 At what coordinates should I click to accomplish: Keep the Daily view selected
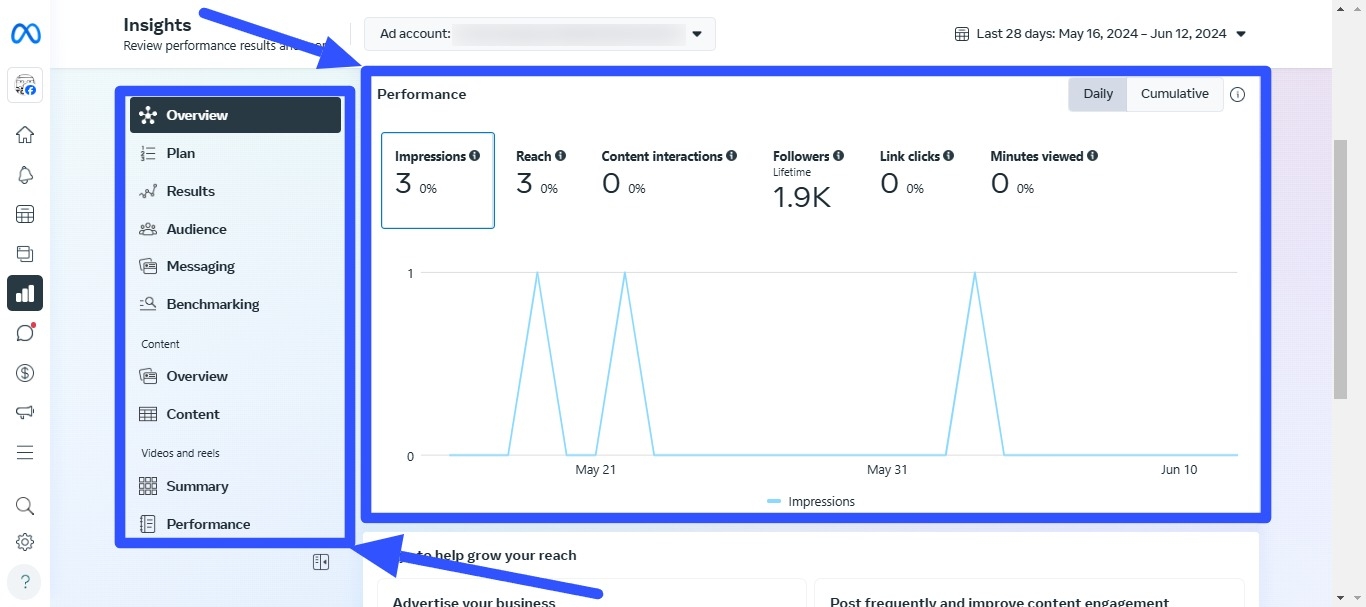(x=1097, y=93)
